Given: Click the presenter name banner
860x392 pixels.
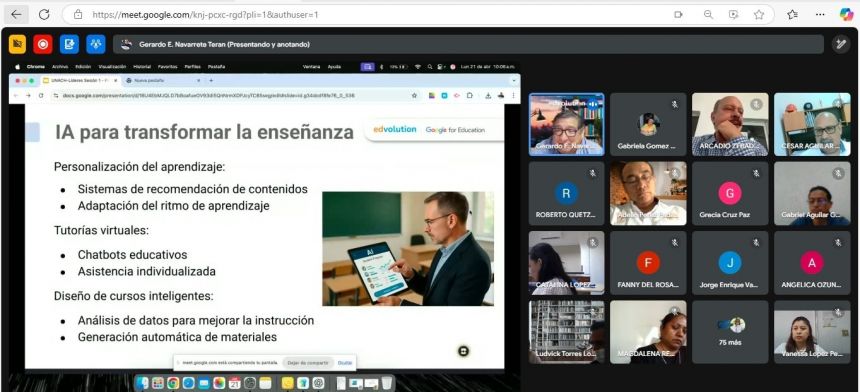Looking at the screenshot, I should pyautogui.click(x=468, y=44).
